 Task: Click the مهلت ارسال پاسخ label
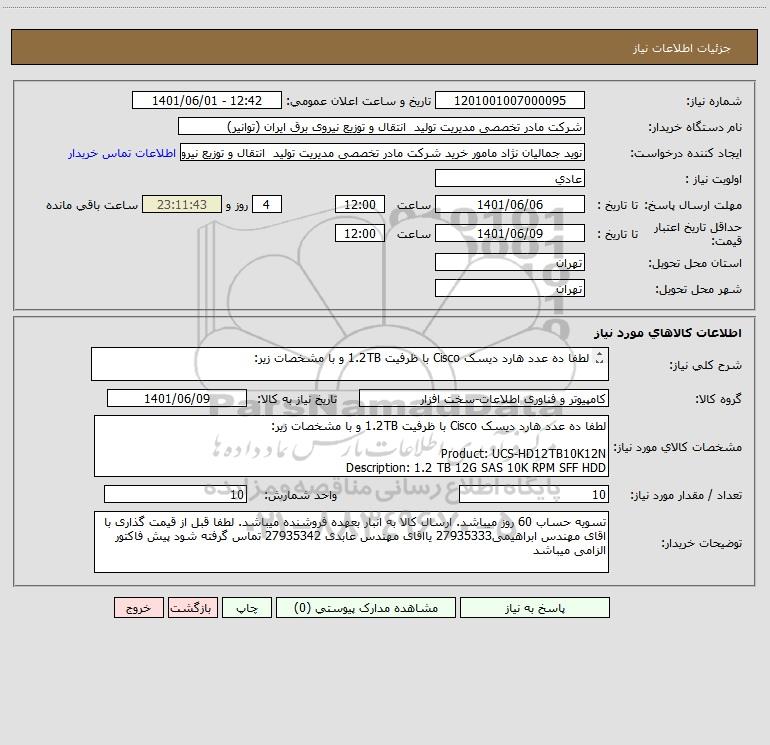click(x=694, y=205)
